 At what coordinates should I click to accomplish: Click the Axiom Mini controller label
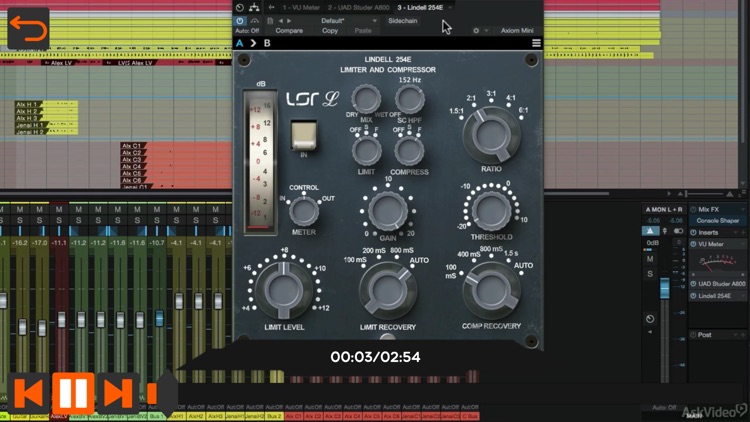tap(517, 31)
